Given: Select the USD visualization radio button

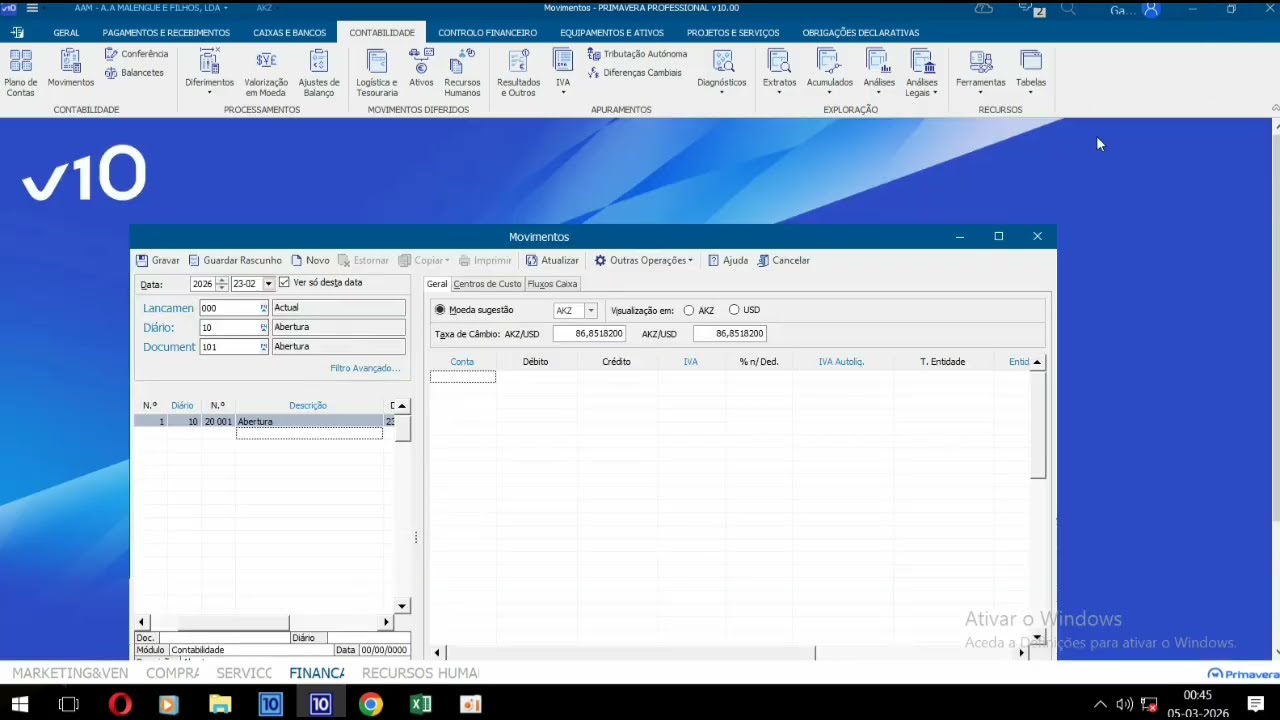Looking at the screenshot, I should click(x=734, y=310).
